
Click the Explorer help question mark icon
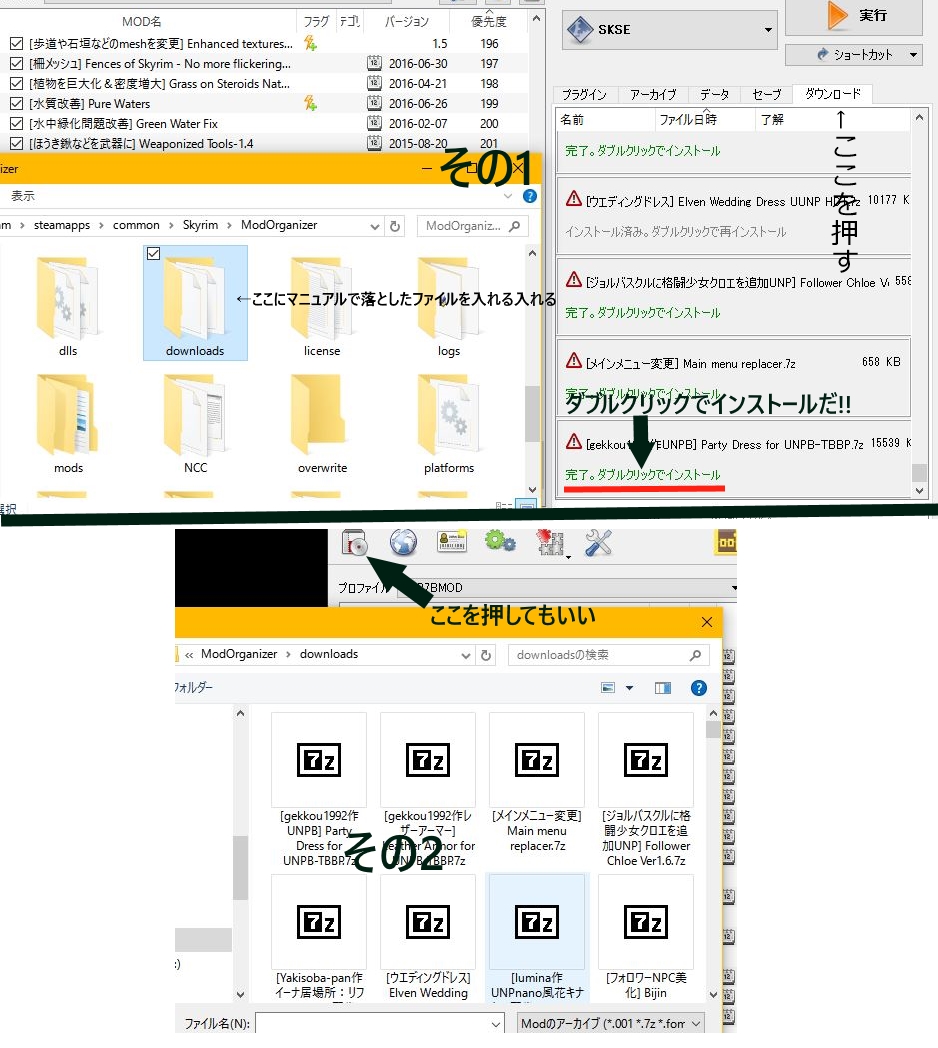[530, 196]
